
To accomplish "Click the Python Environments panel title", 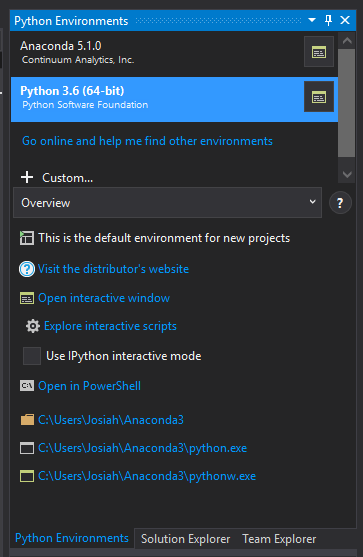I will click(71, 21).
